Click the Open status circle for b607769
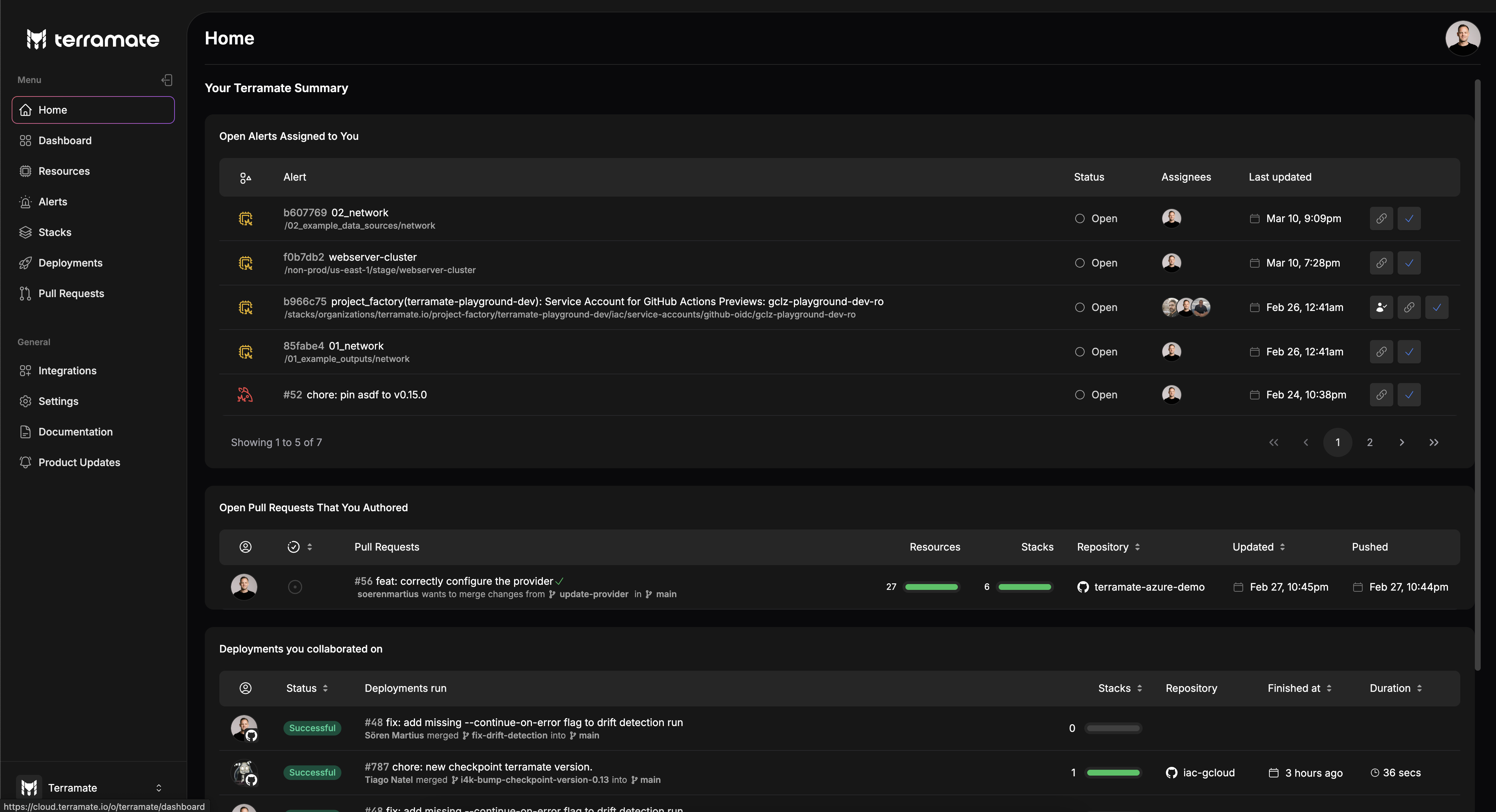Viewport: 1496px width, 812px height. pyautogui.click(x=1080, y=219)
